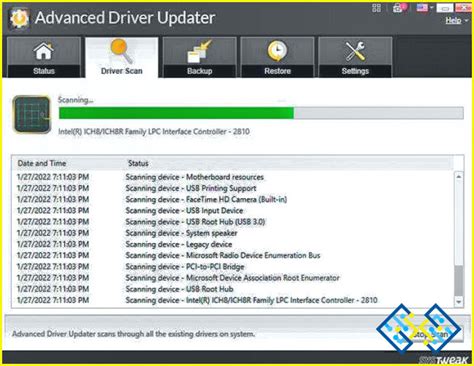This screenshot has width=474, height=366.
Task: Click the scroll down arrow of the log list
Action: (459, 302)
